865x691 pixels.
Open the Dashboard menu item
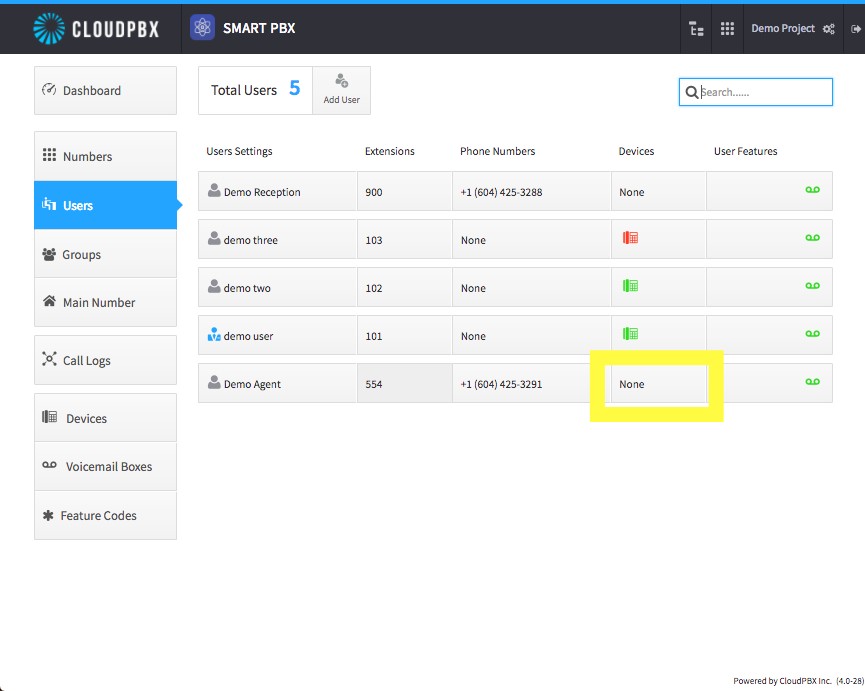105,90
